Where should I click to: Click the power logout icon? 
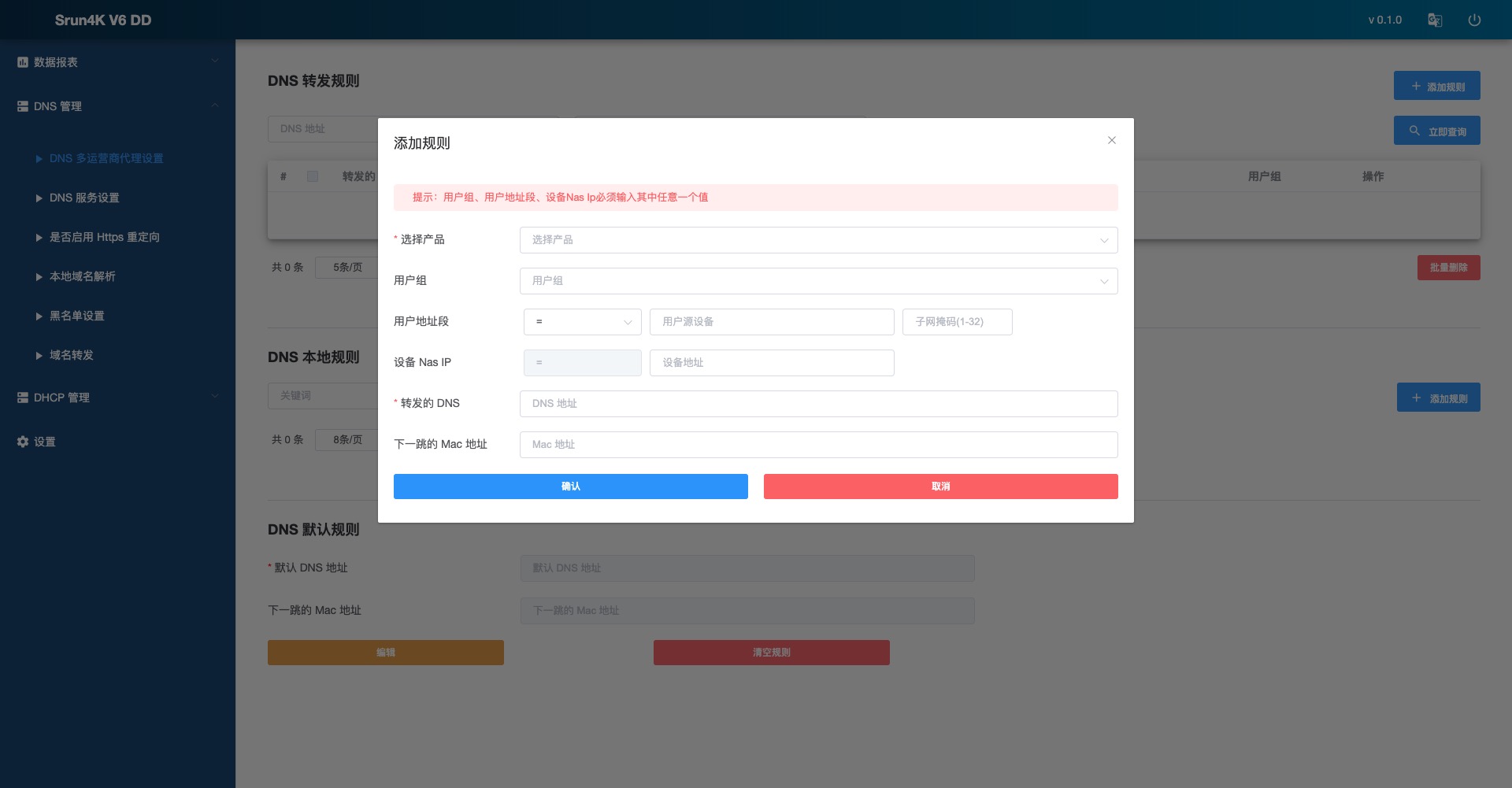[x=1474, y=20]
